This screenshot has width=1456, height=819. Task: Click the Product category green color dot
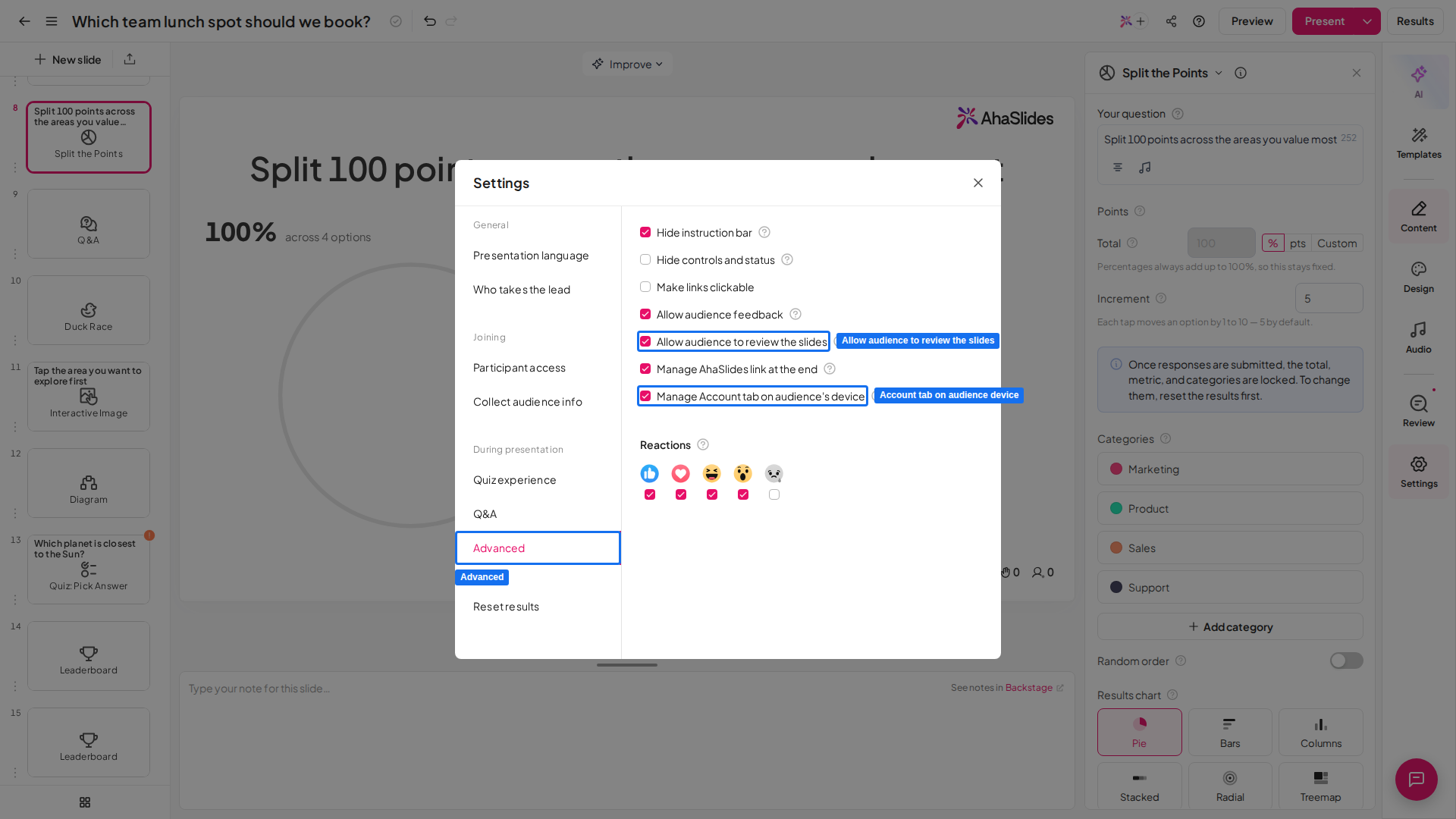click(1116, 508)
